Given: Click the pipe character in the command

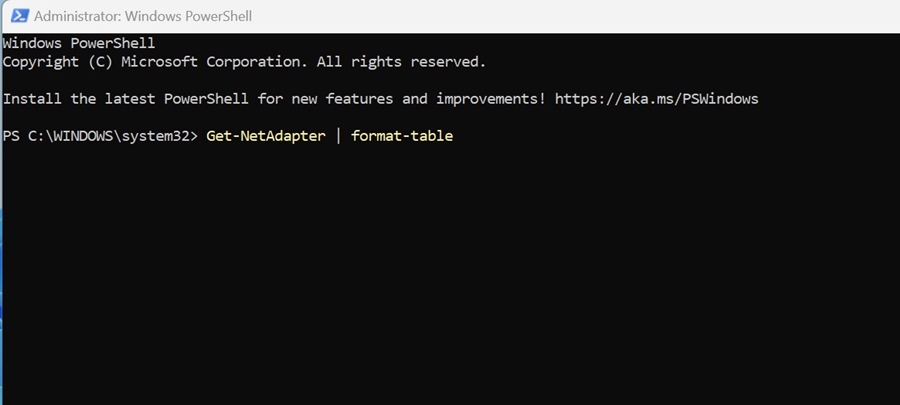Looking at the screenshot, I should pyautogui.click(x=338, y=135).
